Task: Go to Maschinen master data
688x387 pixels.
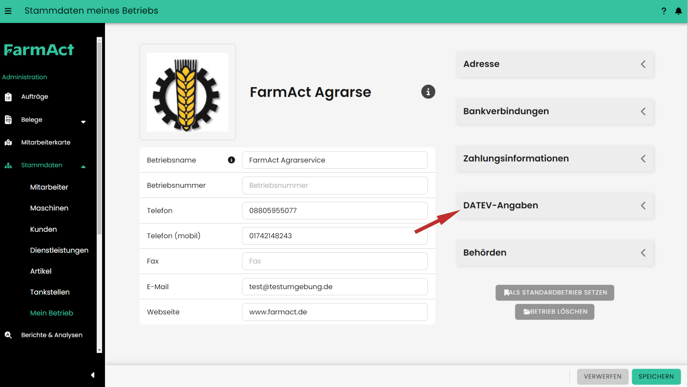Action: coord(49,208)
